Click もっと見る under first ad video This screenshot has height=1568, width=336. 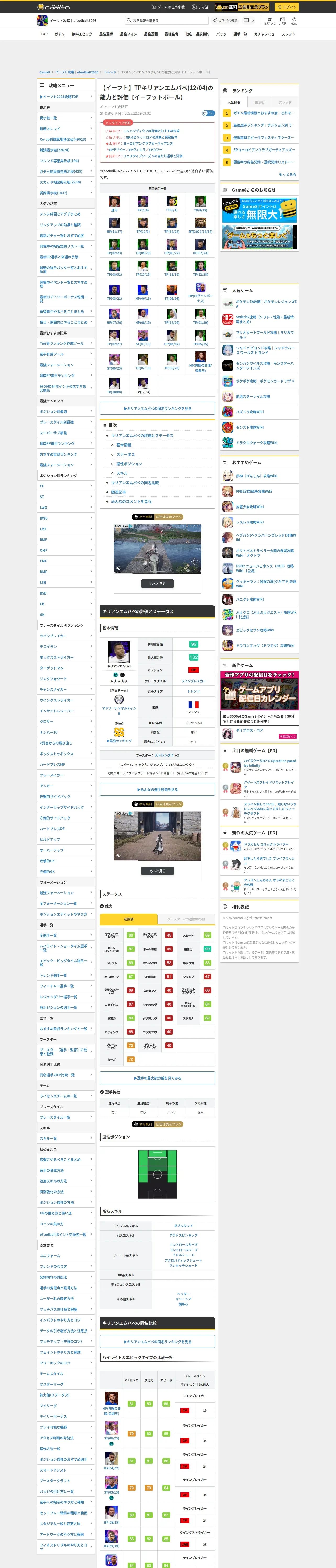[157, 584]
